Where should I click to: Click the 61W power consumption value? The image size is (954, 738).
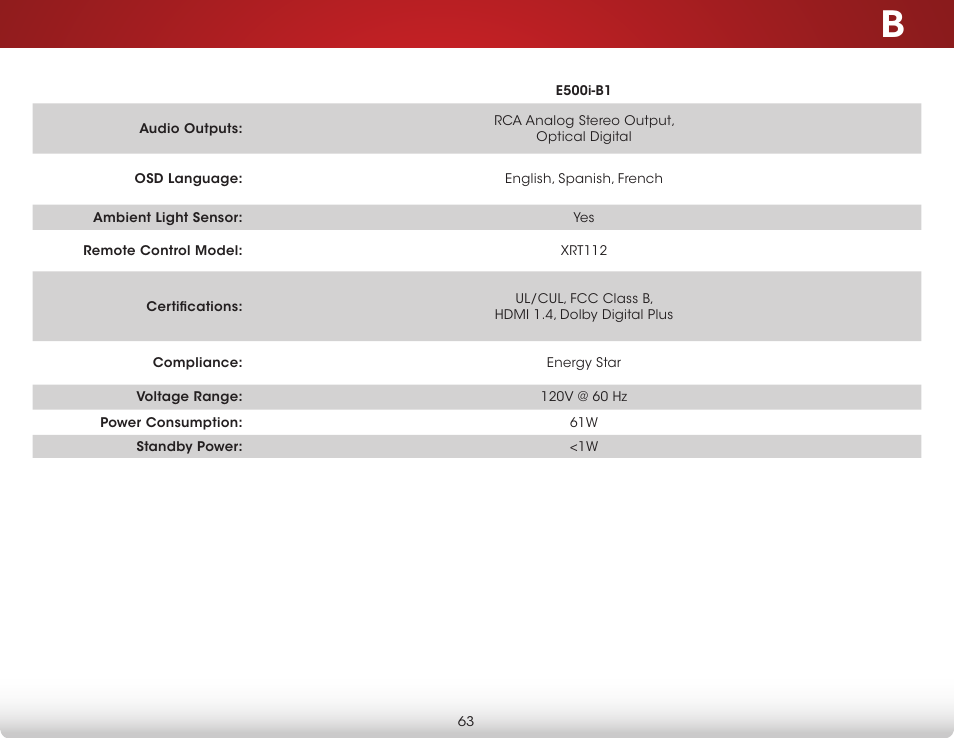(583, 422)
